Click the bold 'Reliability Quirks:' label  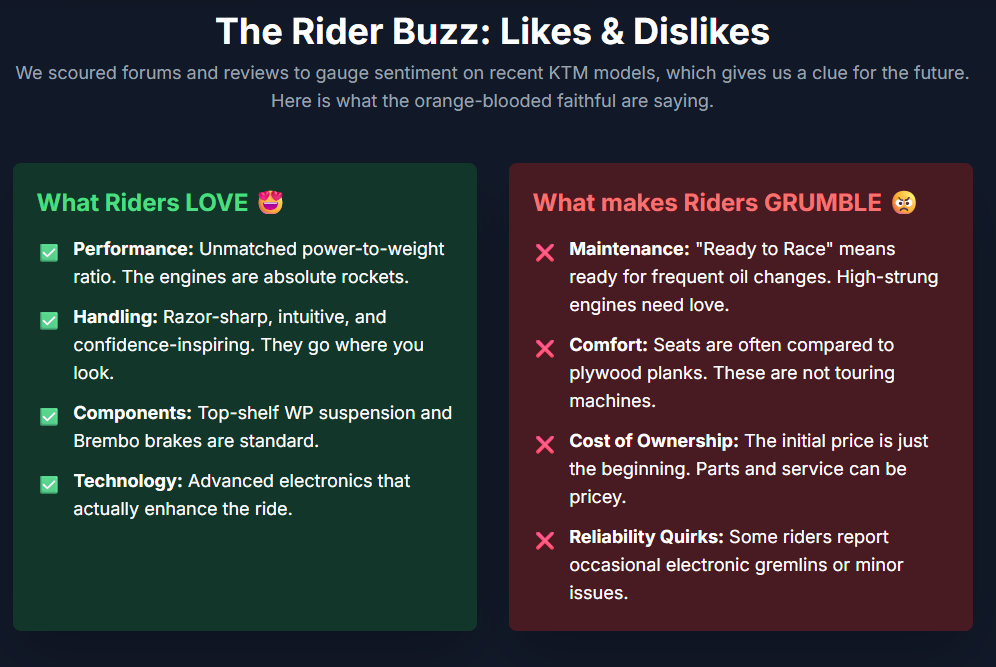[x=646, y=537]
